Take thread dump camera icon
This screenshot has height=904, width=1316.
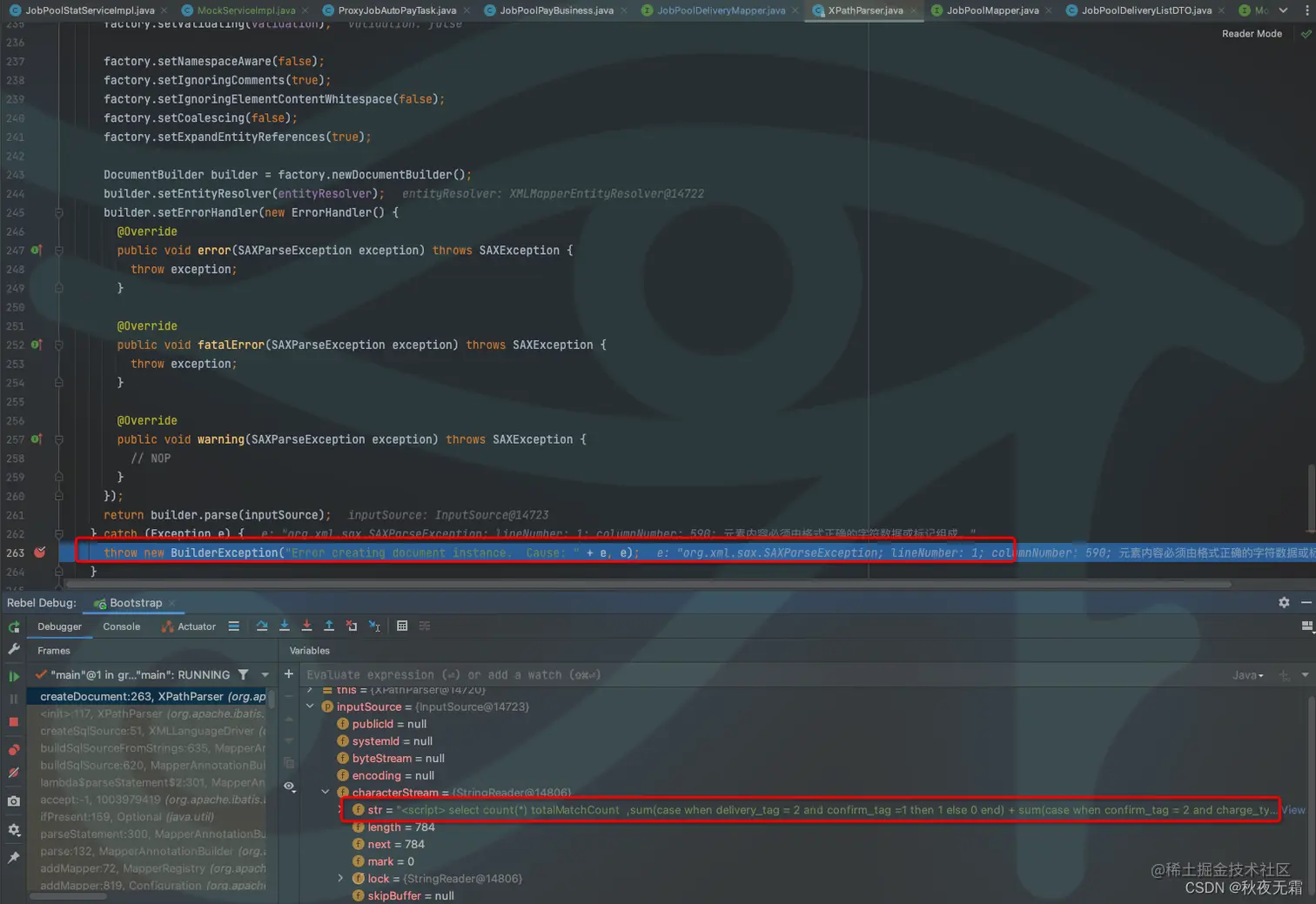pos(14,801)
